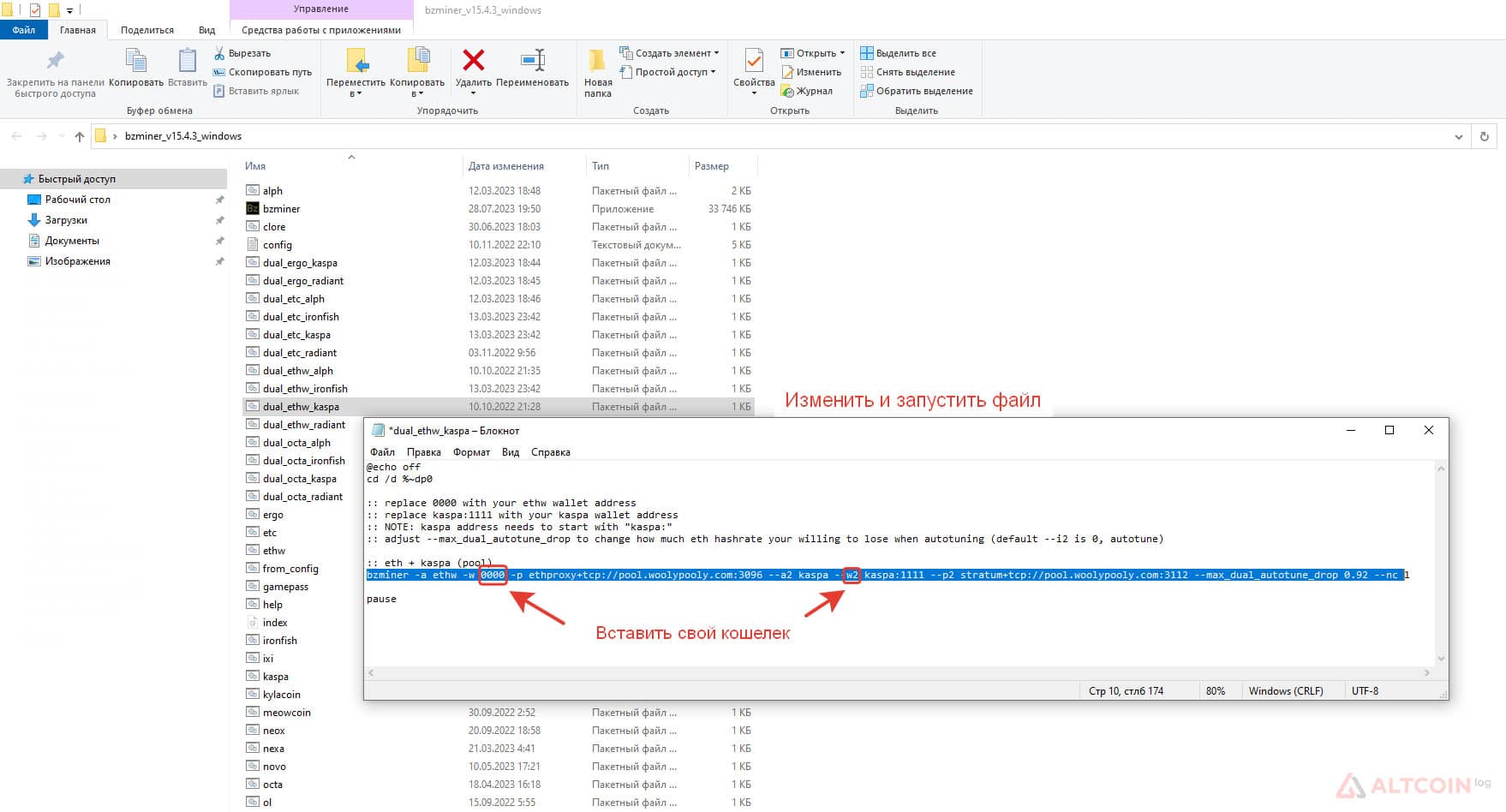
Task: Select Изображения in the navigation pane
Action: tap(77, 261)
